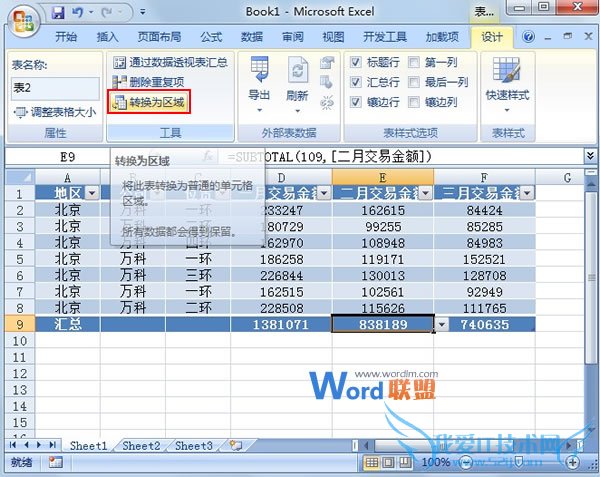Switch to Page Layout view icon
Image resolution: width=600 pixels, height=477 pixels.
click(388, 462)
